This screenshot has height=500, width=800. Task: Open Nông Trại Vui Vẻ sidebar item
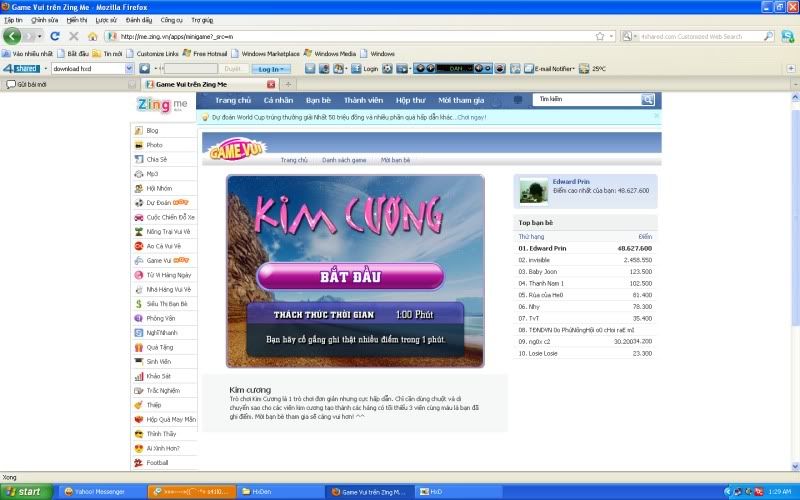168,232
